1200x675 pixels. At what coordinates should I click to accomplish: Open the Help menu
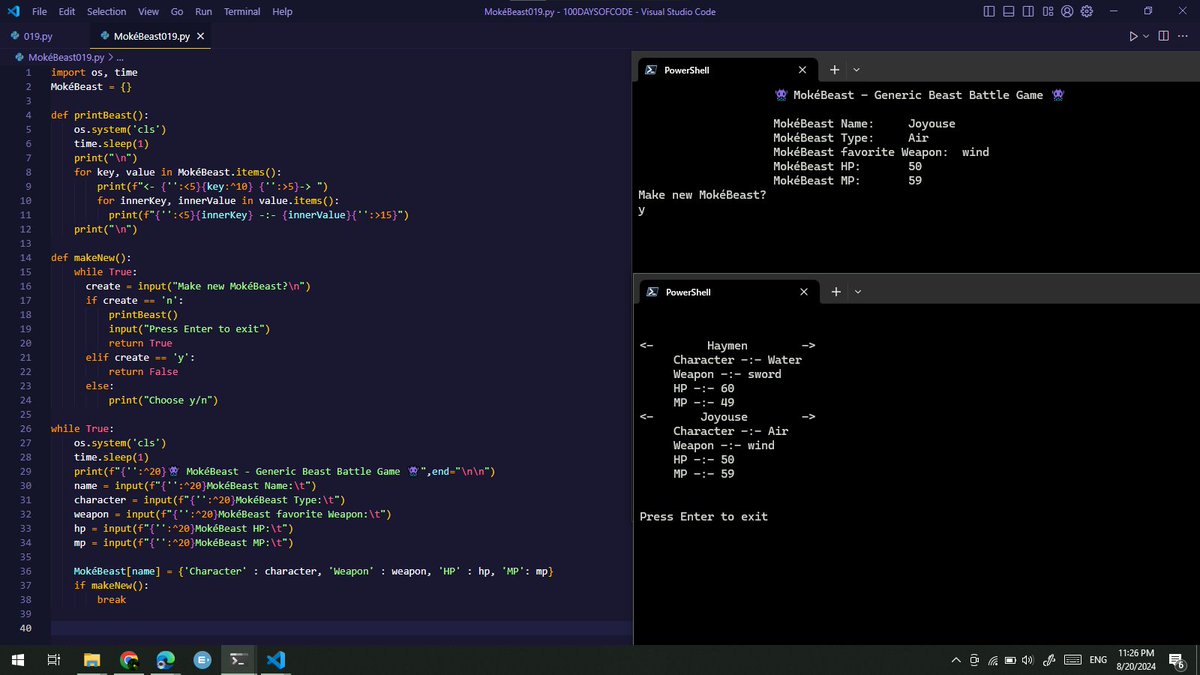(x=282, y=11)
